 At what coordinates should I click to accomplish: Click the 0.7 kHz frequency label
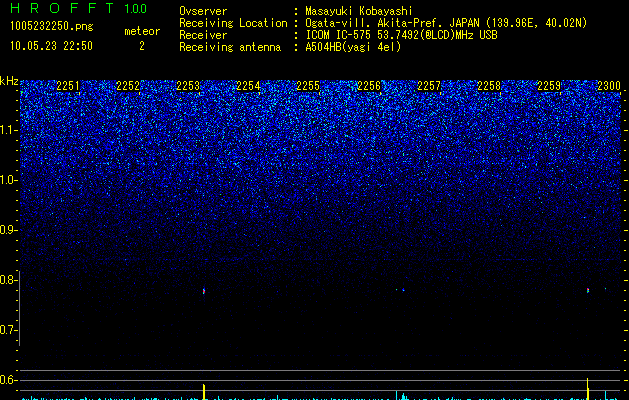click(9, 330)
